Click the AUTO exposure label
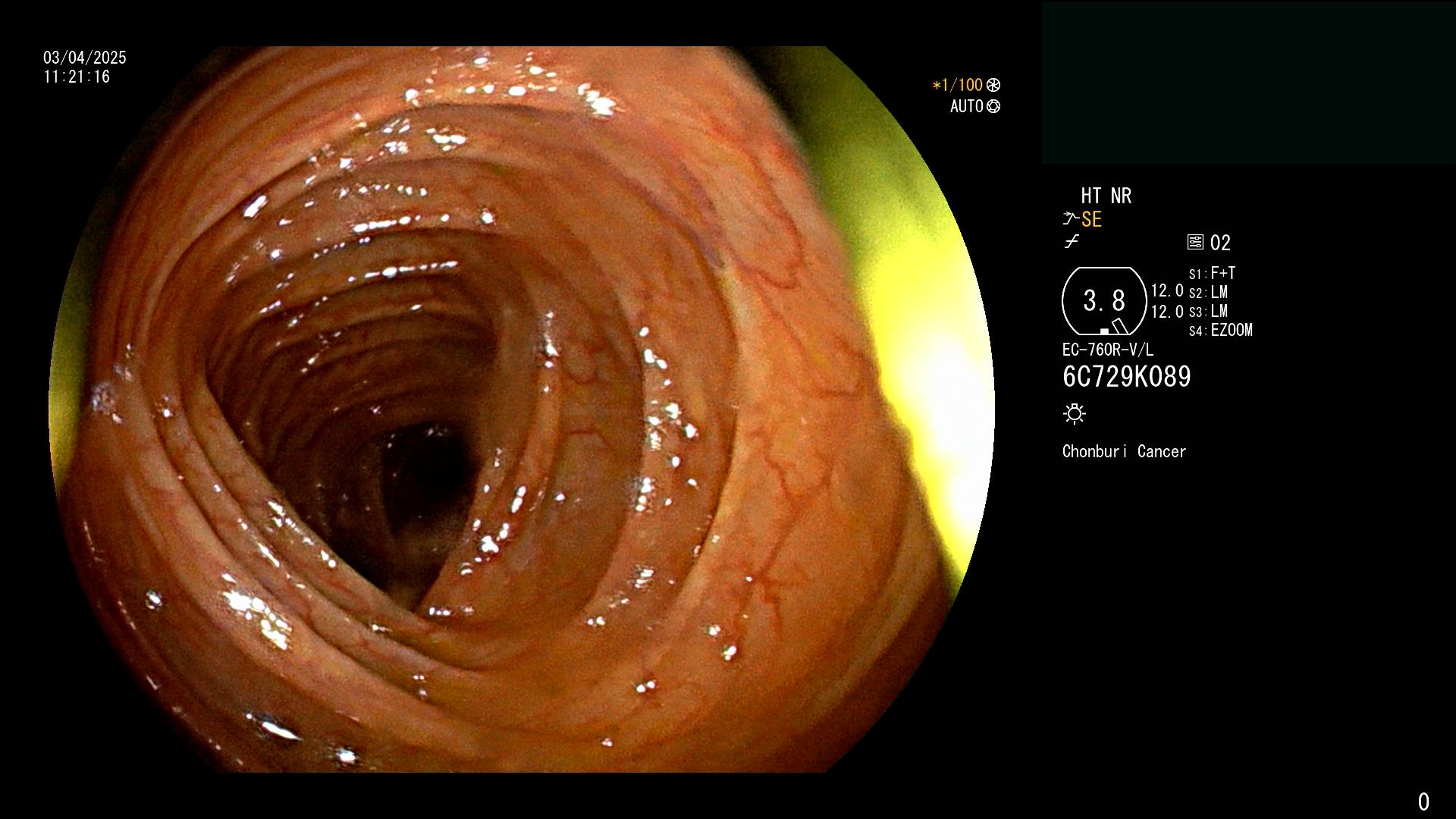This screenshot has height=819, width=1456. (x=967, y=106)
